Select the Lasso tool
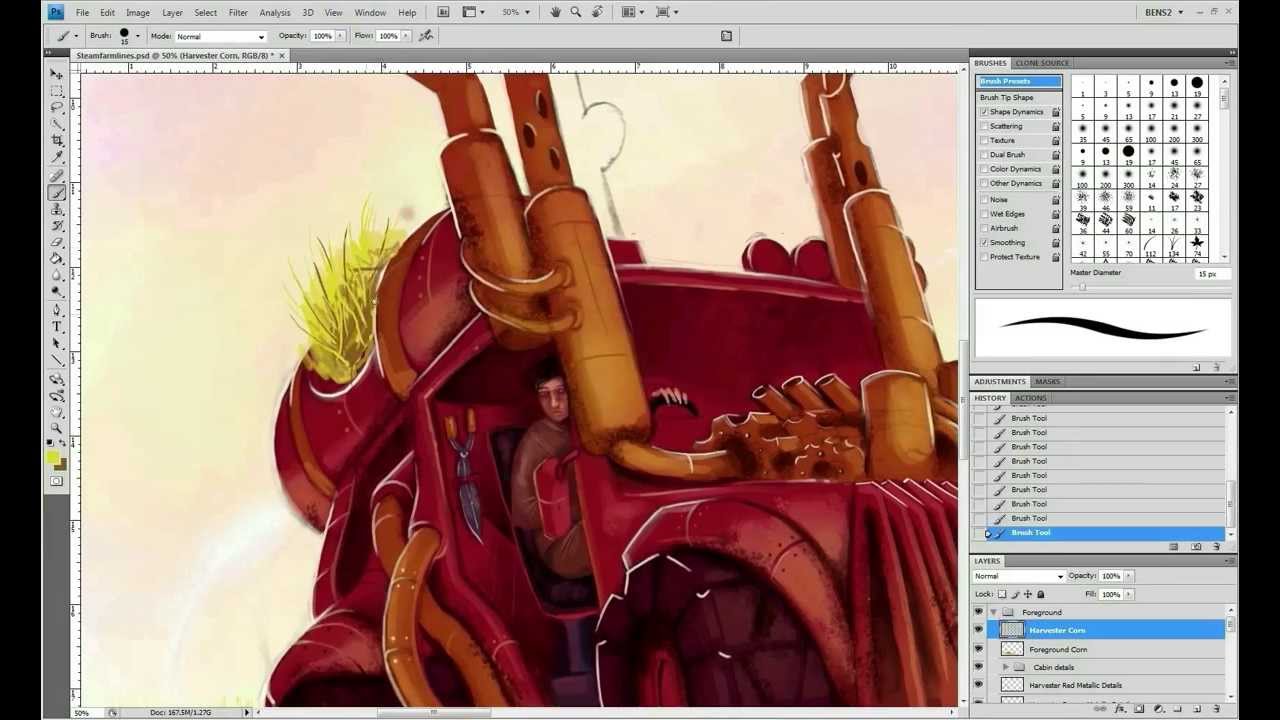 pos(57,107)
